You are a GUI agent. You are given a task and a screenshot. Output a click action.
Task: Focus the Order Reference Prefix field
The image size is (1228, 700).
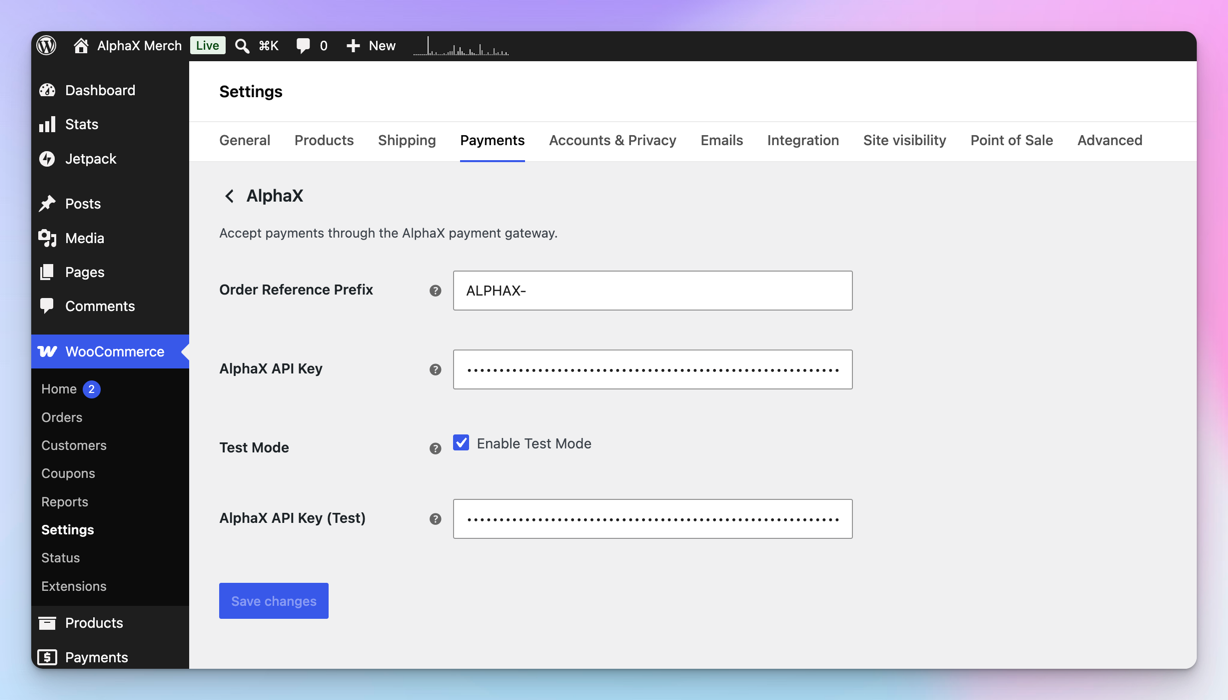(653, 291)
